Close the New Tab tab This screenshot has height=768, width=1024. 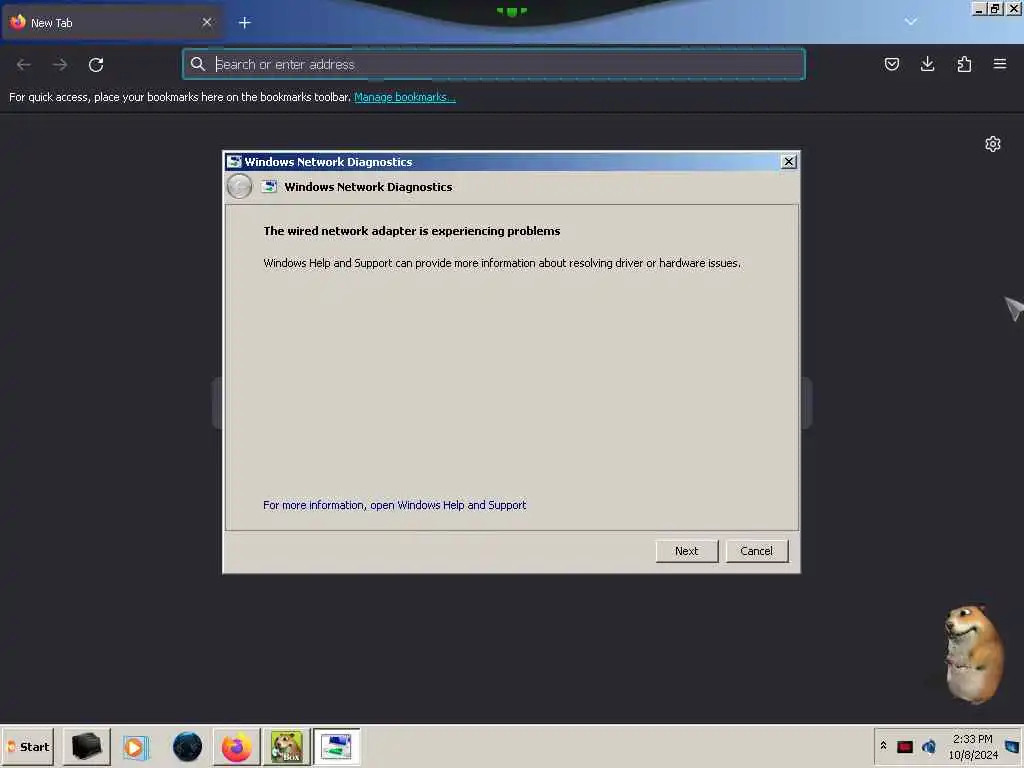coord(207,22)
